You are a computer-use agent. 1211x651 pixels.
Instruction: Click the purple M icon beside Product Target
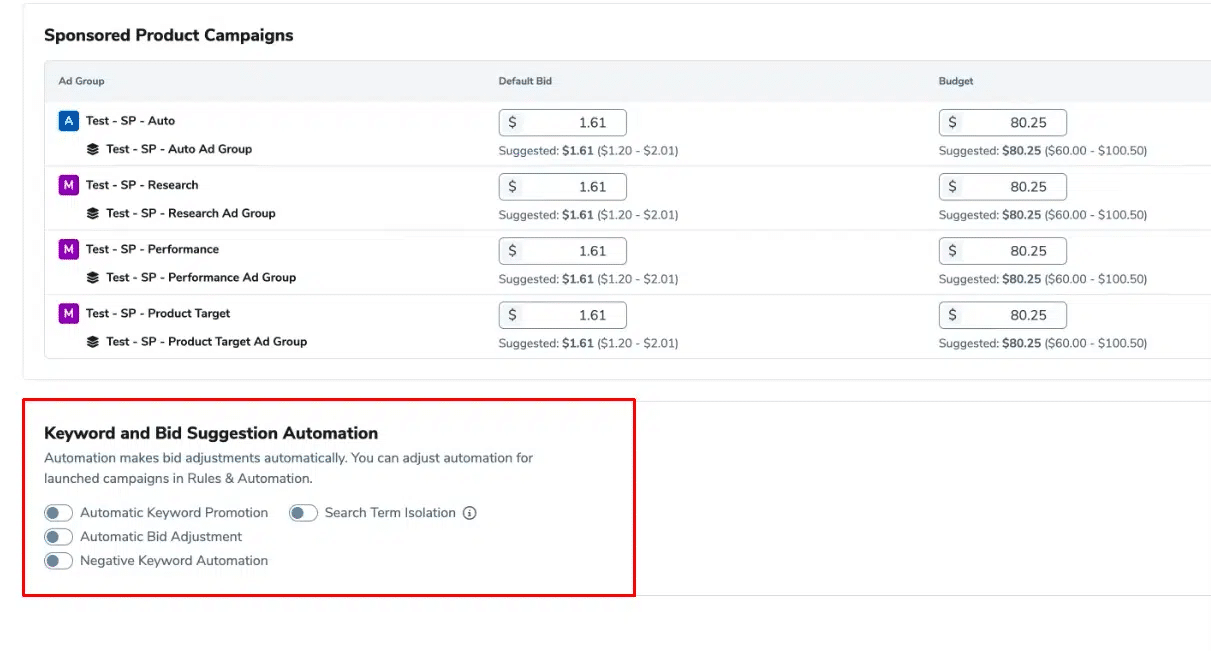[x=68, y=314]
